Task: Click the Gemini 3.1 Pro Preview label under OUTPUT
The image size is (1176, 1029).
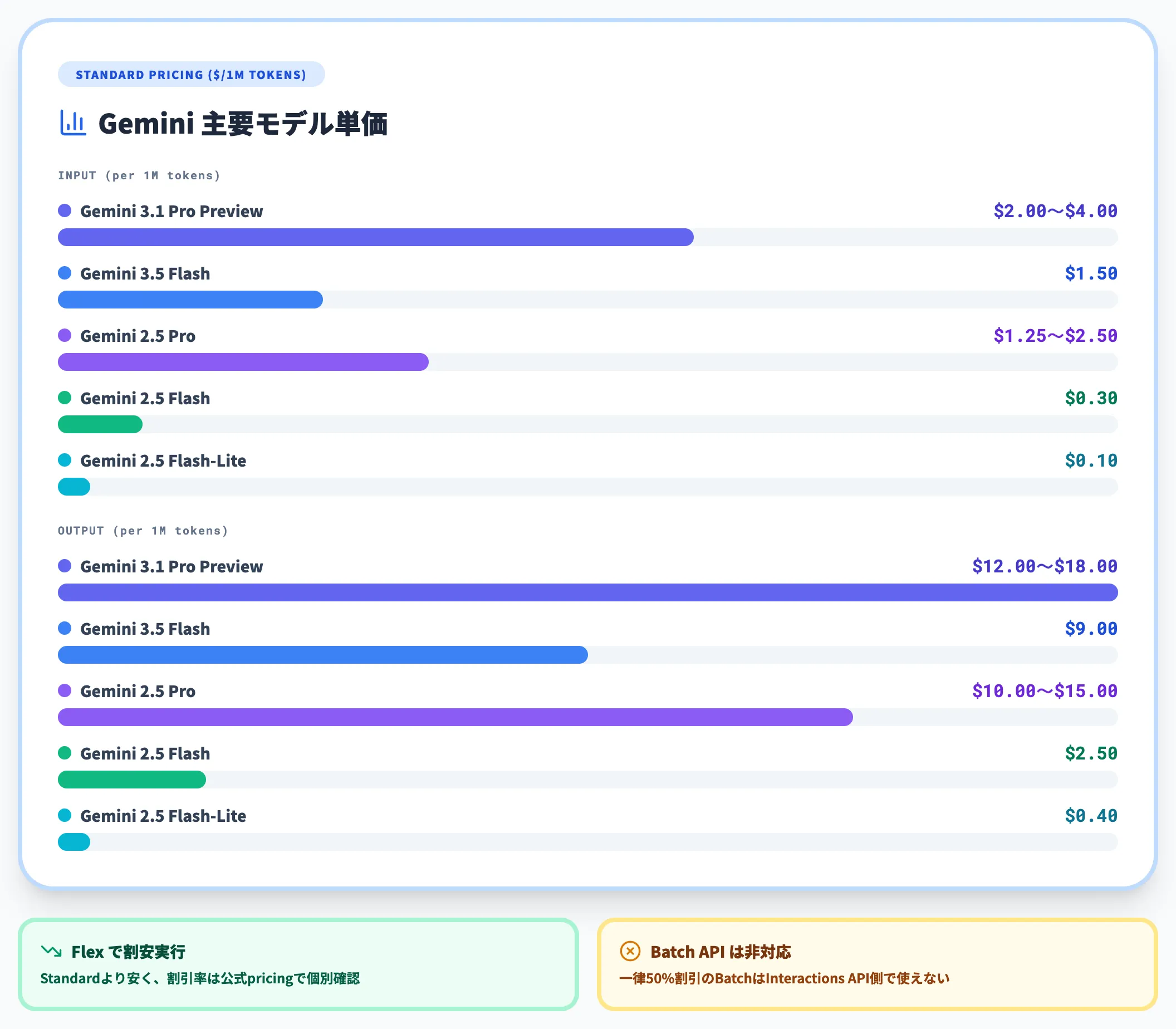Action: click(x=171, y=567)
